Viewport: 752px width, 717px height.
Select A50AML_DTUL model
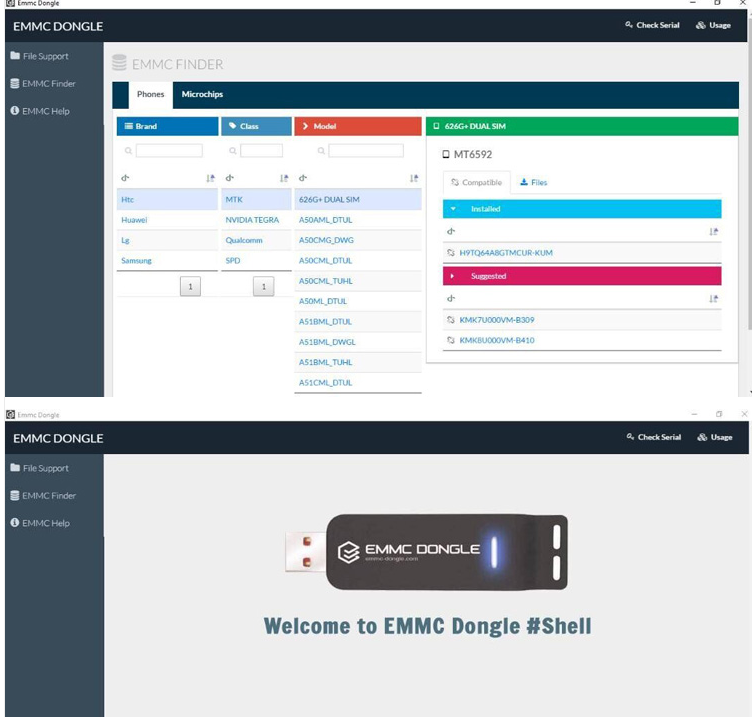(x=358, y=220)
